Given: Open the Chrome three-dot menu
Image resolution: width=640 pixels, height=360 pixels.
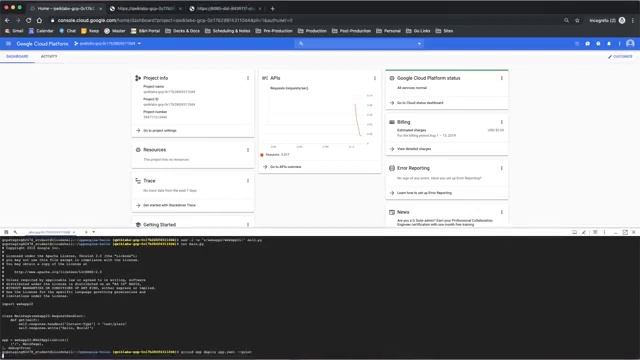Looking at the screenshot, I should (x=633, y=20).
